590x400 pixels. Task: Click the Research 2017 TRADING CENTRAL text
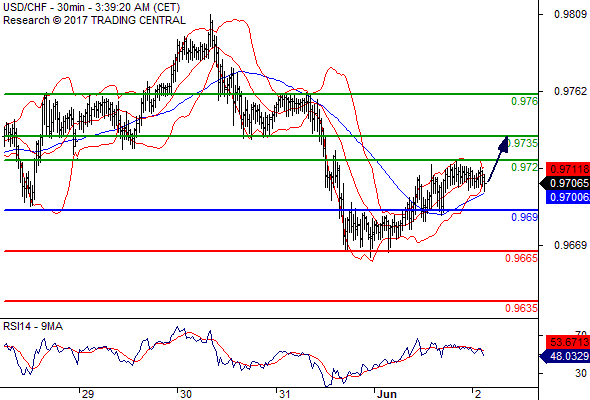tap(94, 20)
